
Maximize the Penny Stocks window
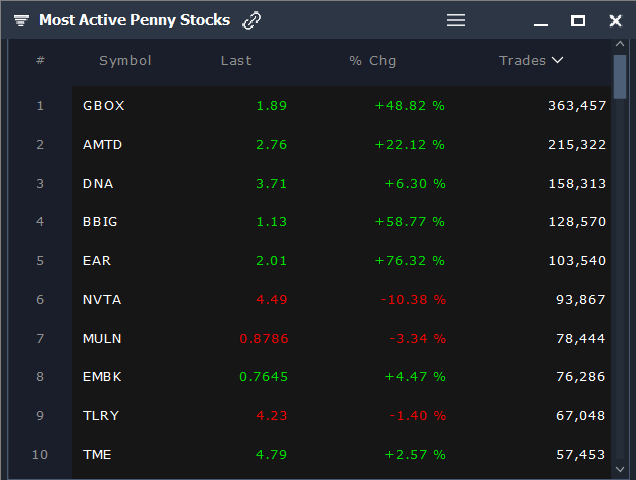578,20
